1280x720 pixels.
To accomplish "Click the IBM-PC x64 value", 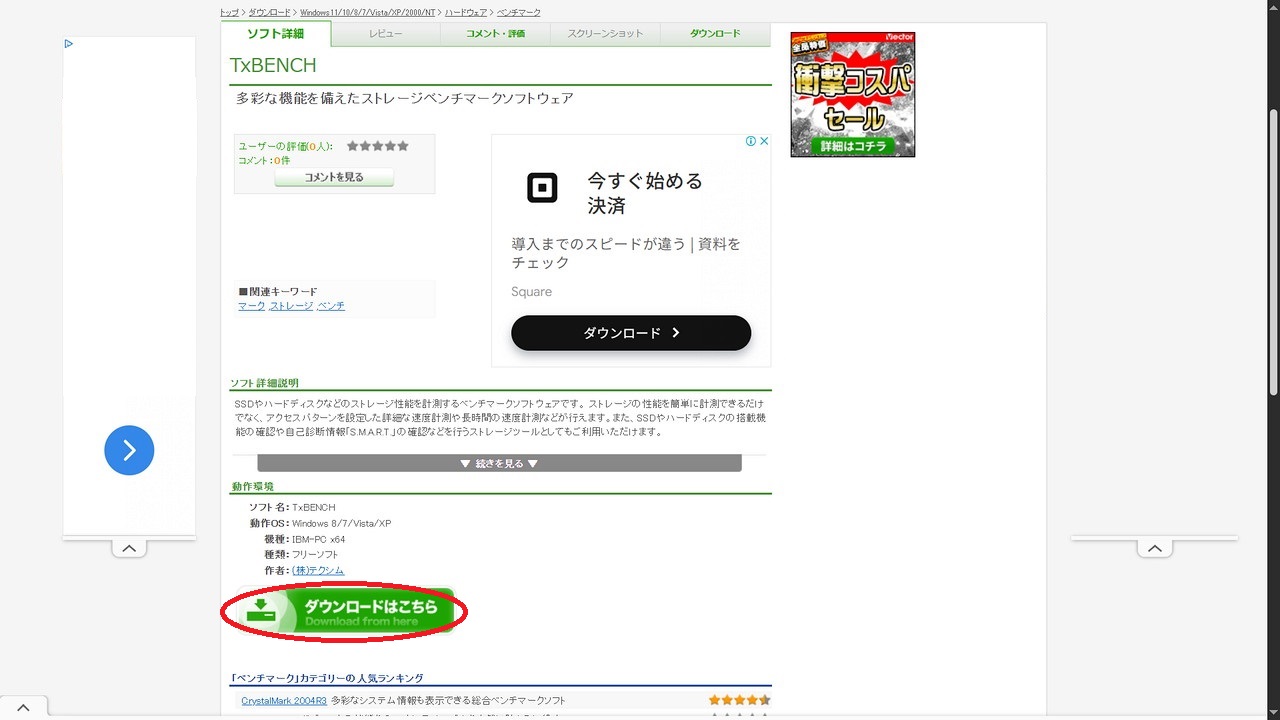I will pos(318,539).
